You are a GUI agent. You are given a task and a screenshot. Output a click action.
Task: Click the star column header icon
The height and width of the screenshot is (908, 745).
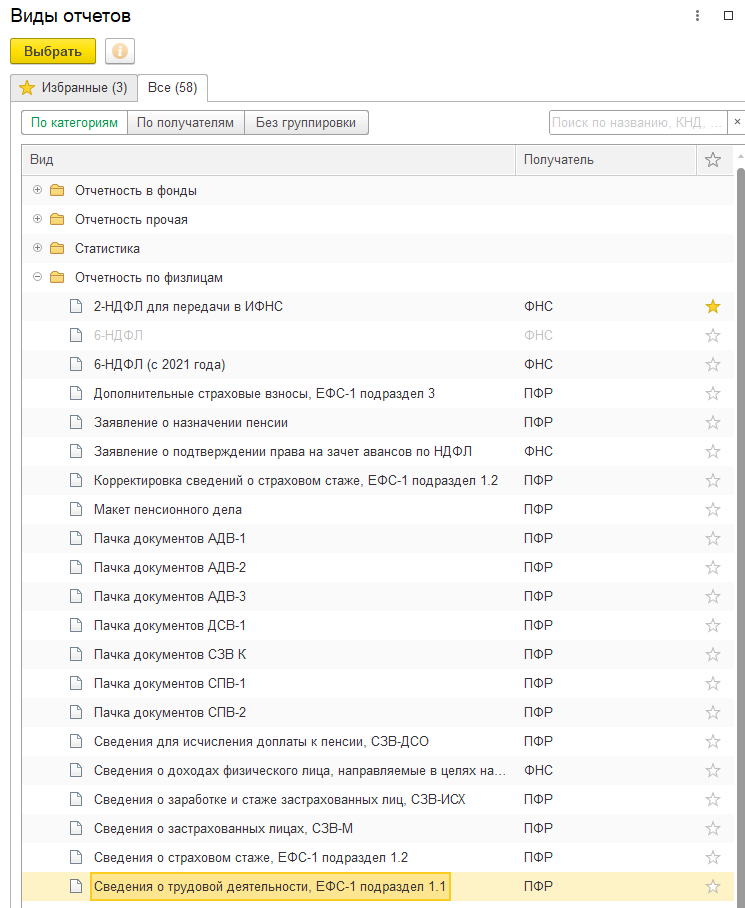[713, 160]
